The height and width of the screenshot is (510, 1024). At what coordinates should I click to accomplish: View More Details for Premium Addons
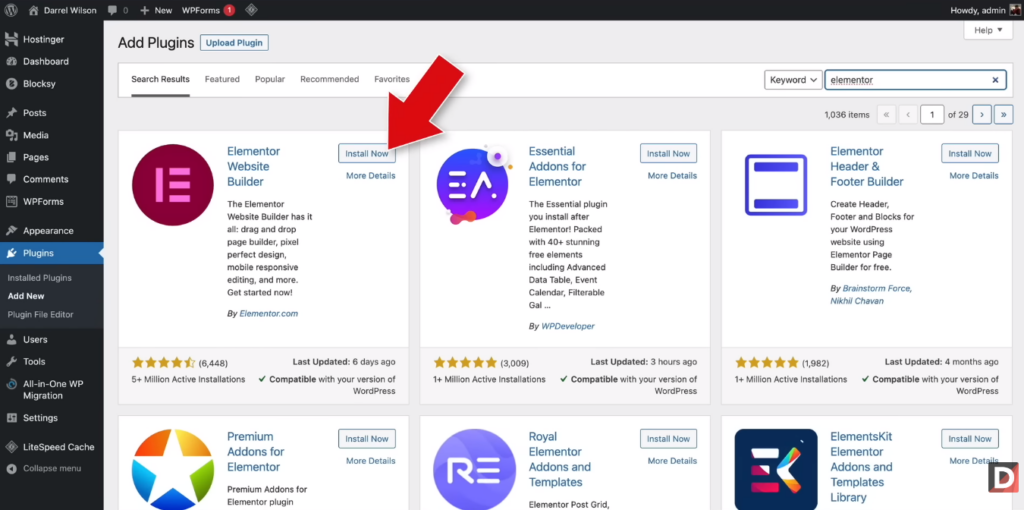(370, 460)
